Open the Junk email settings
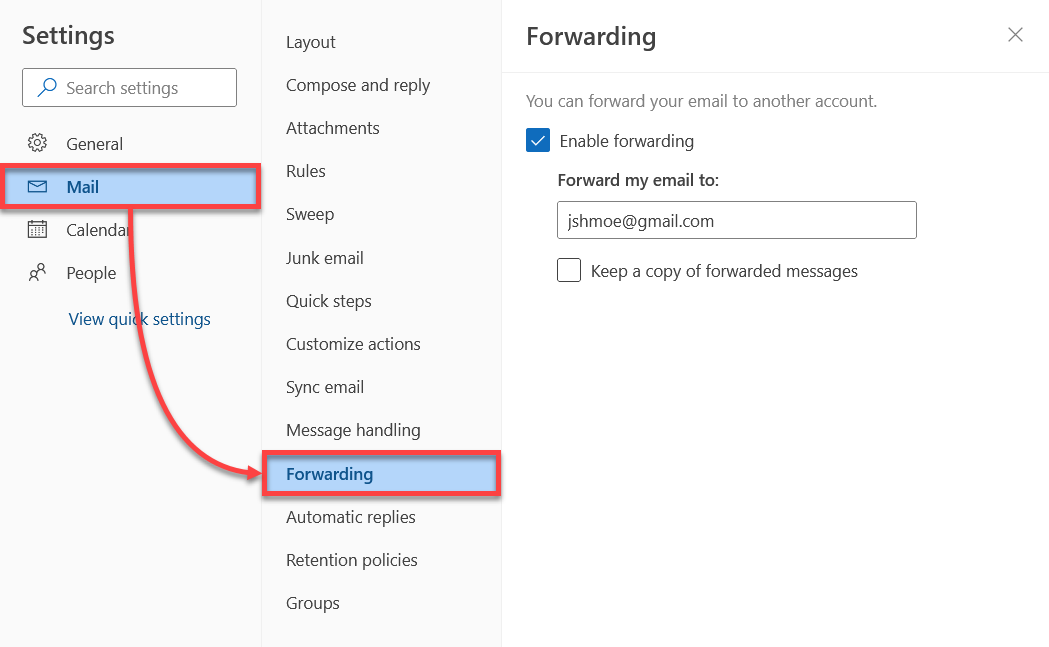1049x647 pixels. point(324,257)
